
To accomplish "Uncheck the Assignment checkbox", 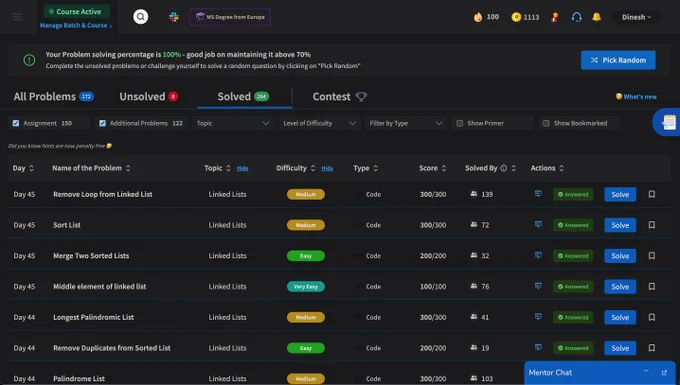I will 16,123.
